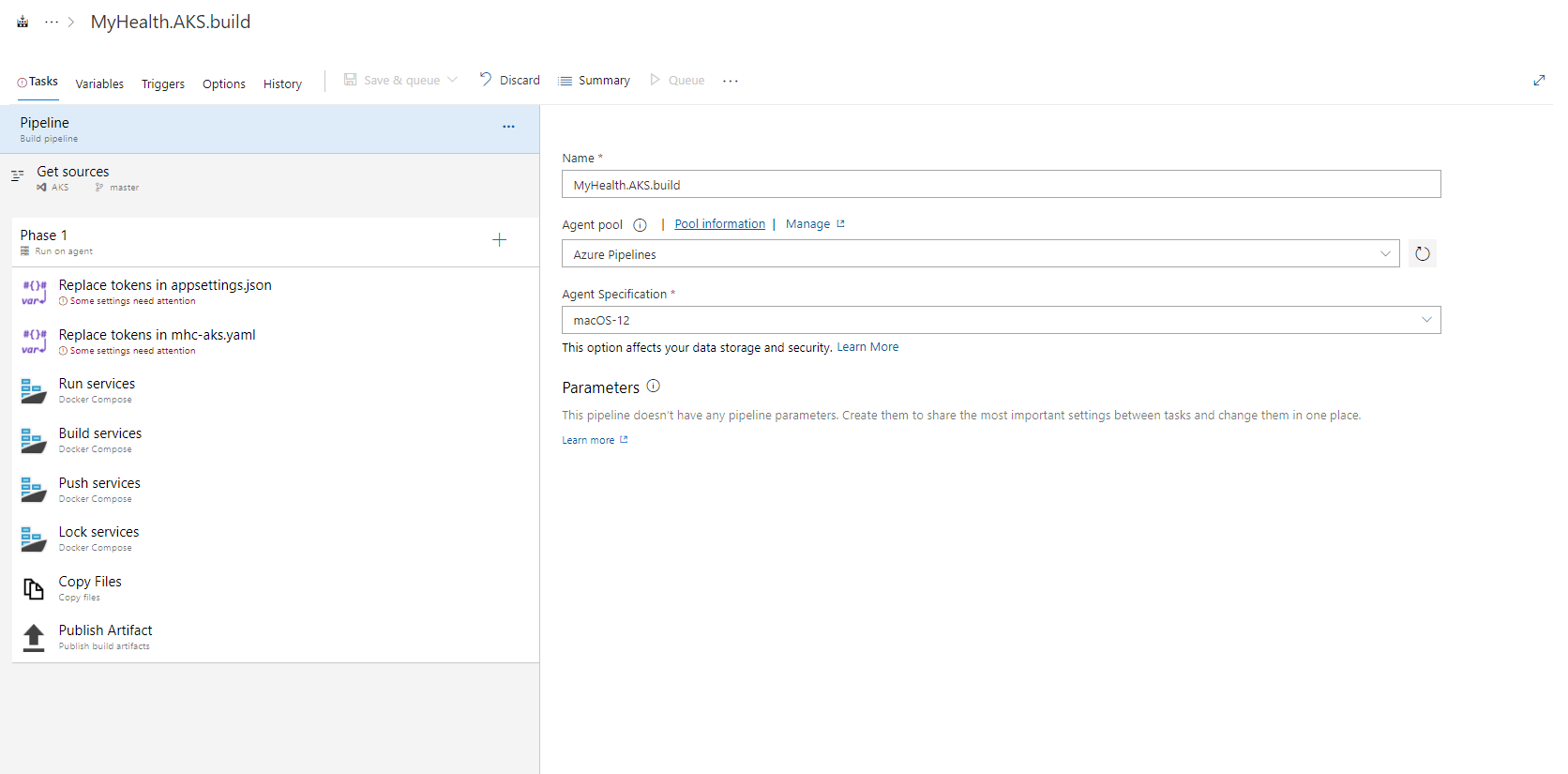The width and height of the screenshot is (1568, 774).
Task: Open the History tab
Action: (x=282, y=83)
